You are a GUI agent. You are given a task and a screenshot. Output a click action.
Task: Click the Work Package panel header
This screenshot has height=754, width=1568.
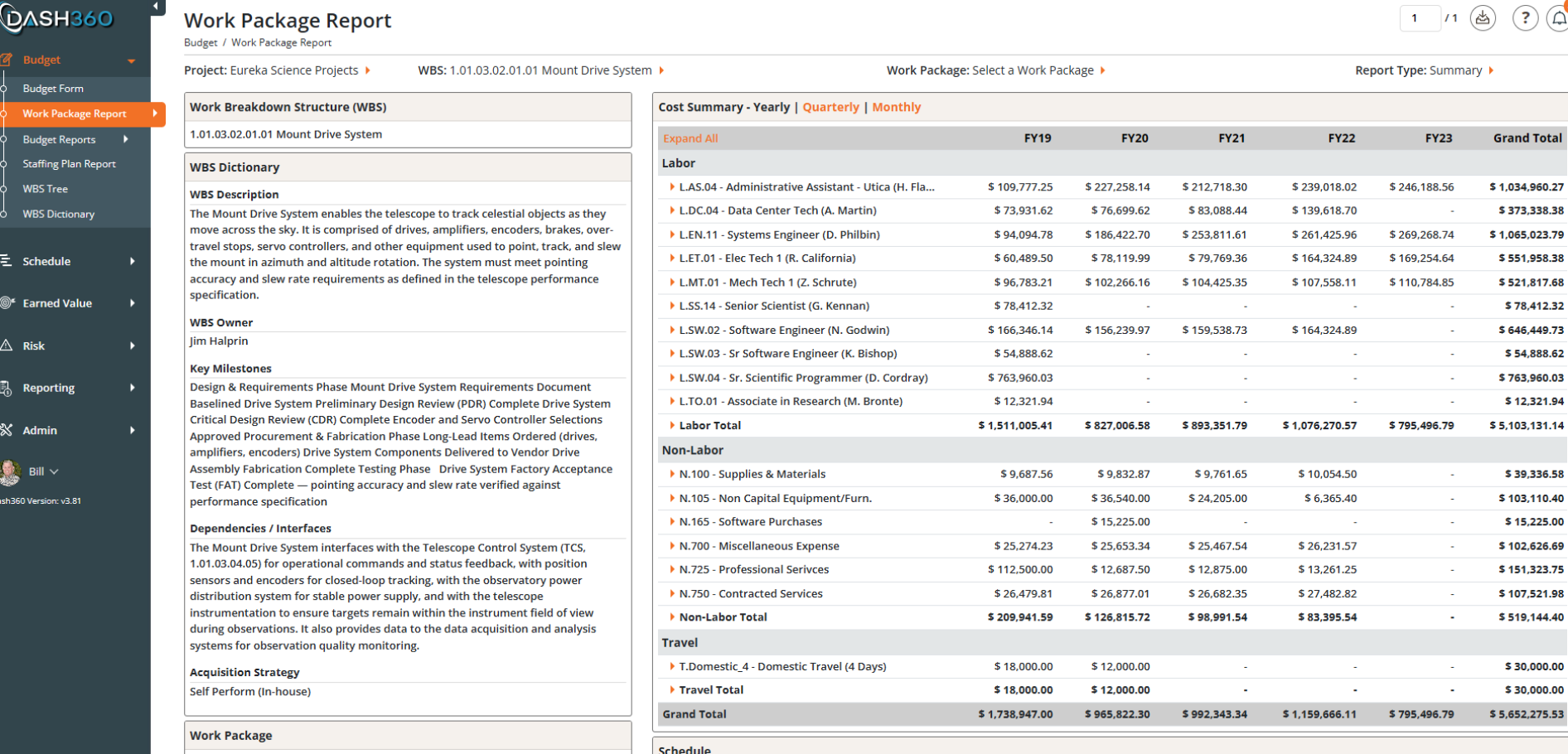pyautogui.click(x=408, y=736)
